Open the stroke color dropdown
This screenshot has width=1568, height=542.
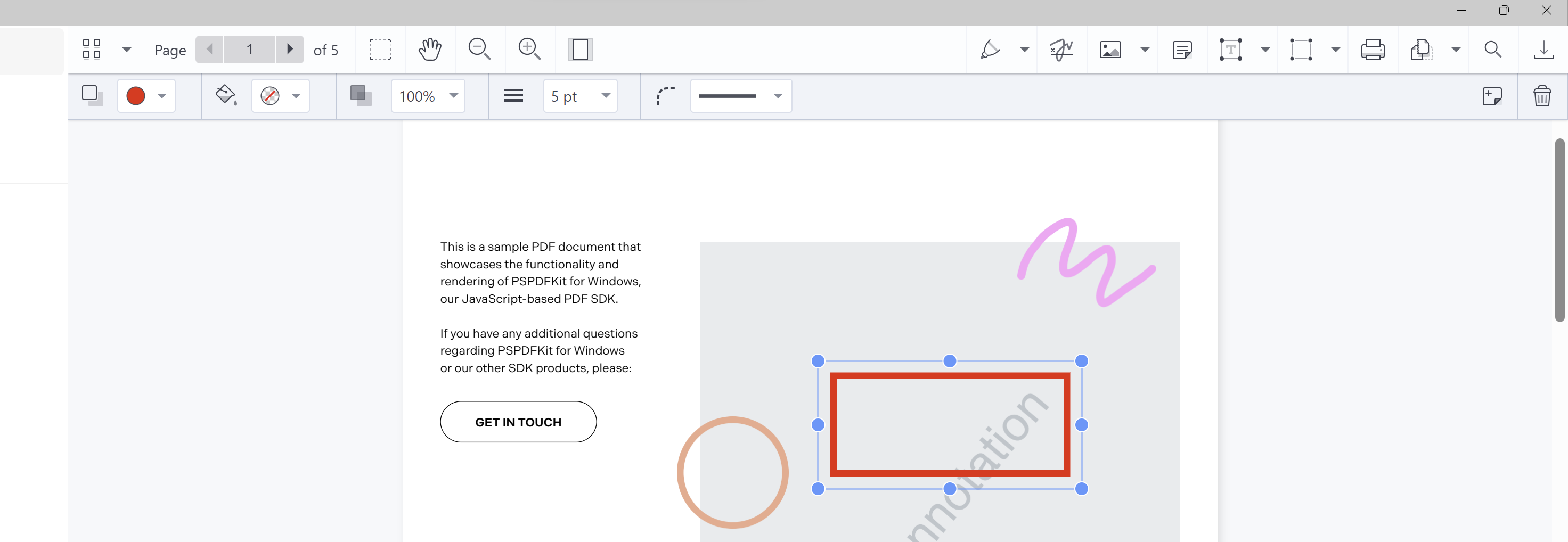pos(162,95)
